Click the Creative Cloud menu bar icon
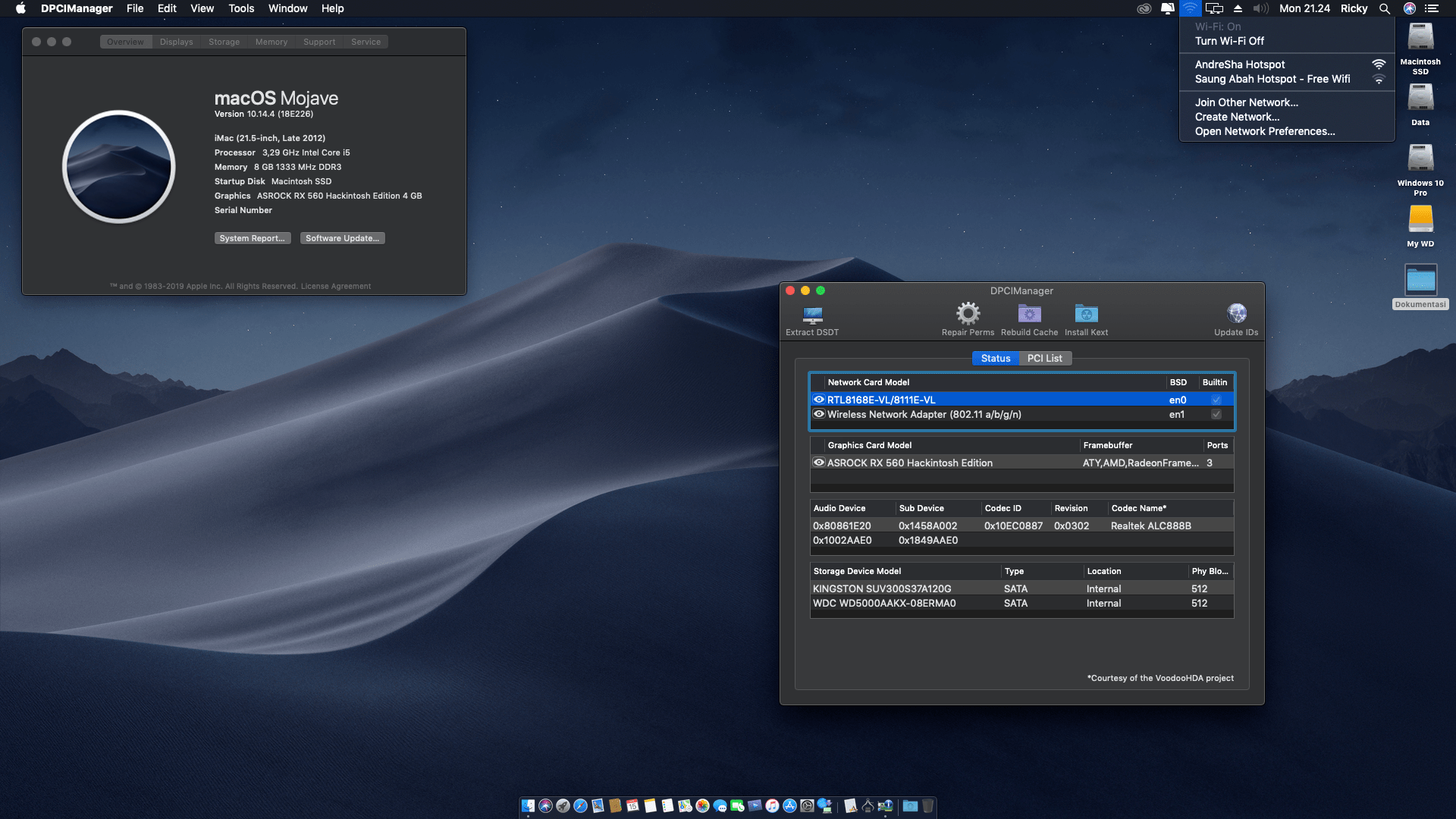 tap(1144, 8)
